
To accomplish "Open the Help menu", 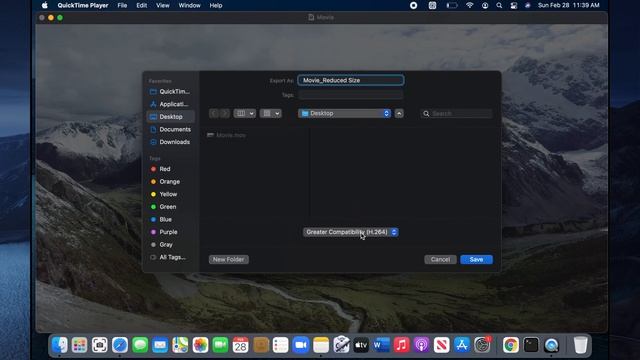I will 216,5.
